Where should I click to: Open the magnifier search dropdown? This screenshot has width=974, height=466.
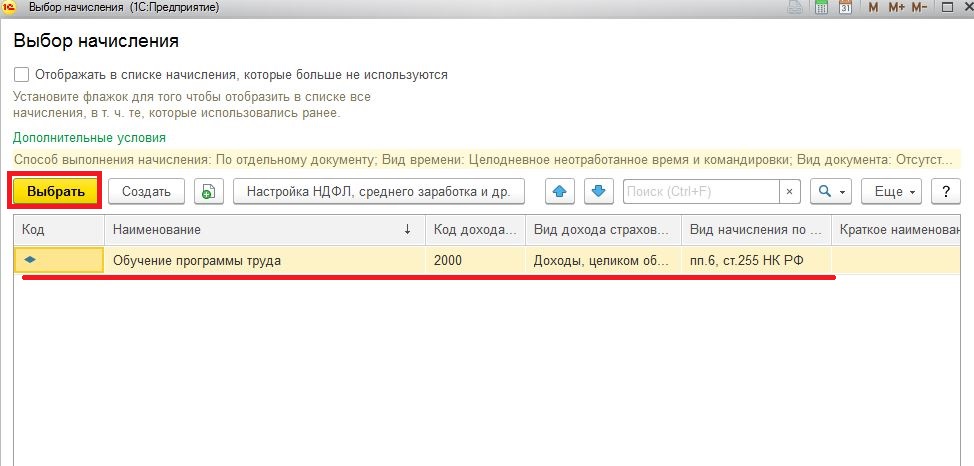[831, 191]
